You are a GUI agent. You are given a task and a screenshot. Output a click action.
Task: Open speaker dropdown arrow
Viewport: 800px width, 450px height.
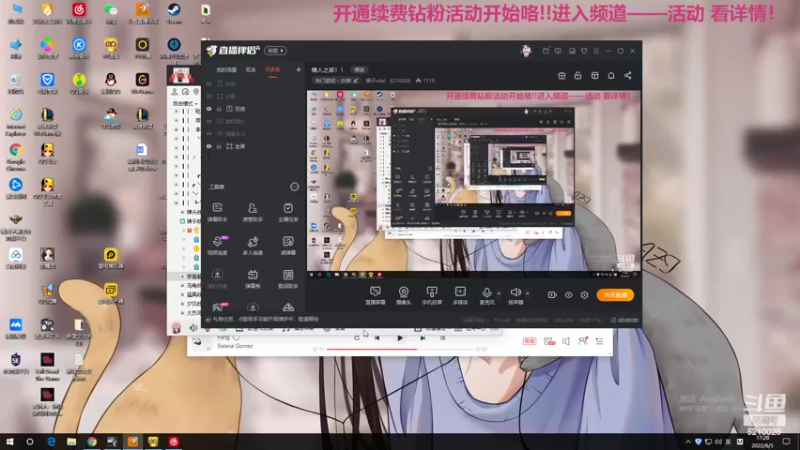point(528,293)
